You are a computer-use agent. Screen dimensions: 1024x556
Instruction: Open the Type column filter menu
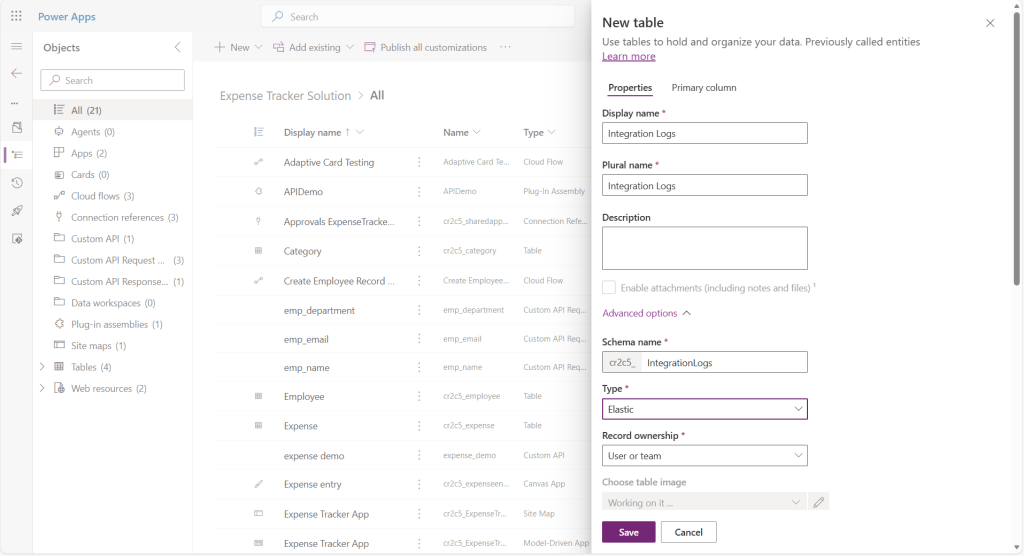[552, 132]
